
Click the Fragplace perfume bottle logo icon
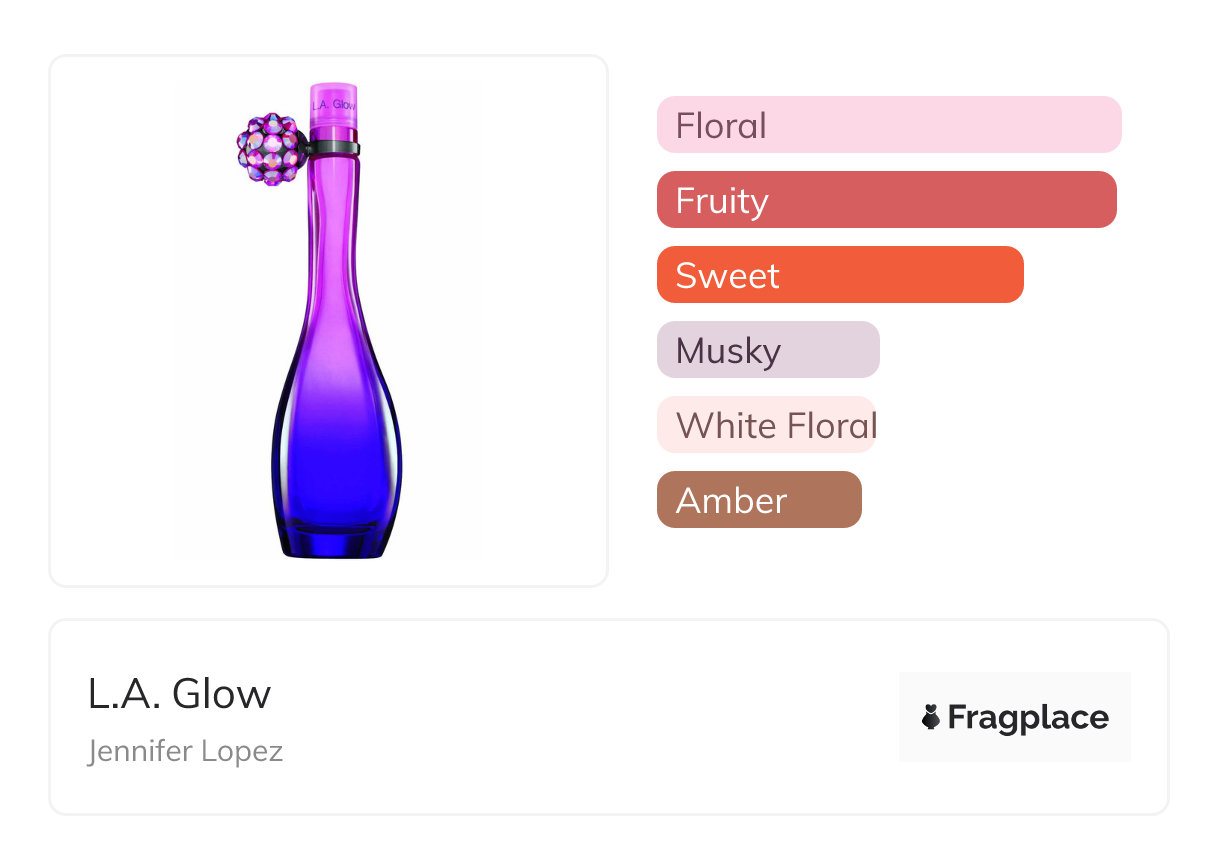tap(931, 717)
